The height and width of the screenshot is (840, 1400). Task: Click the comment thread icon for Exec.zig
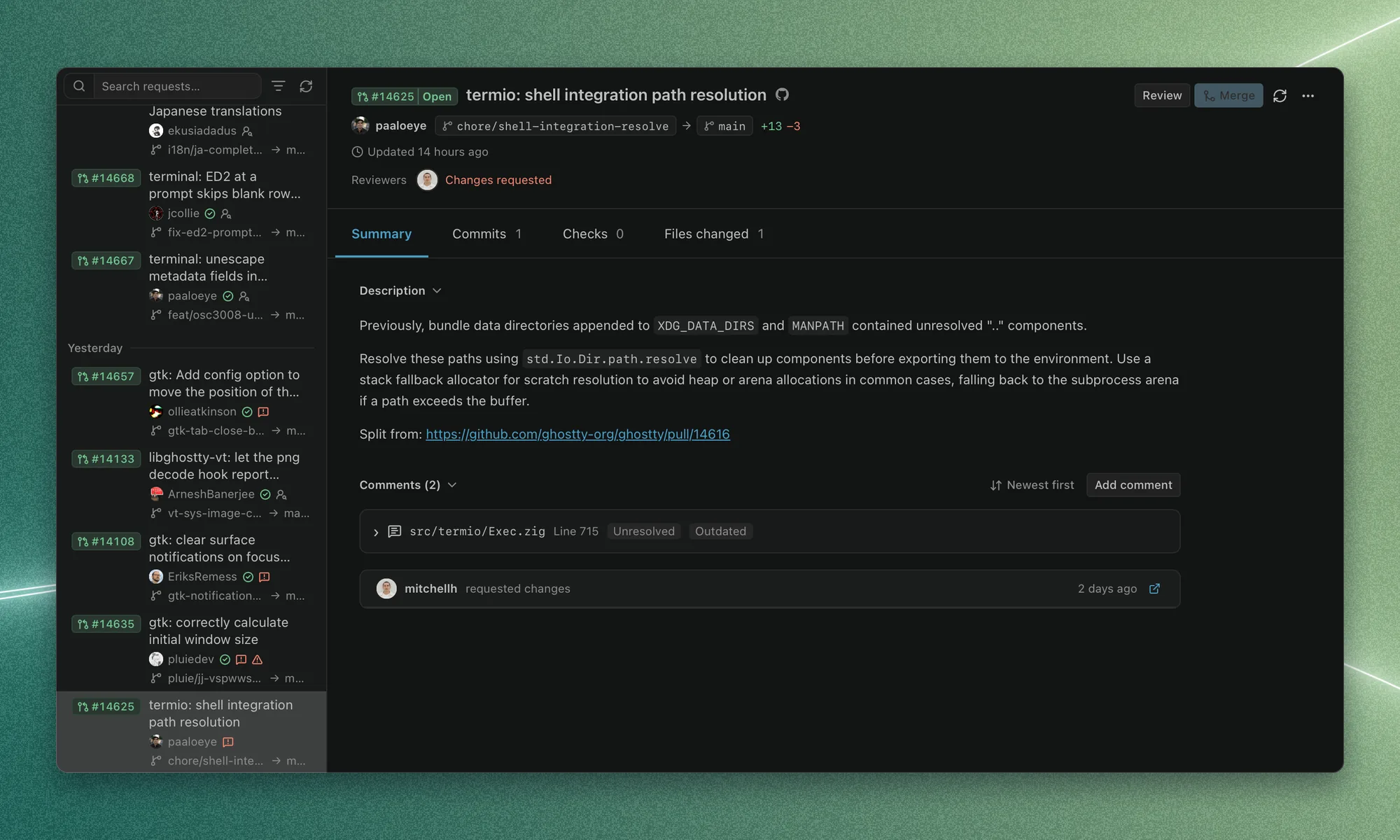(395, 531)
